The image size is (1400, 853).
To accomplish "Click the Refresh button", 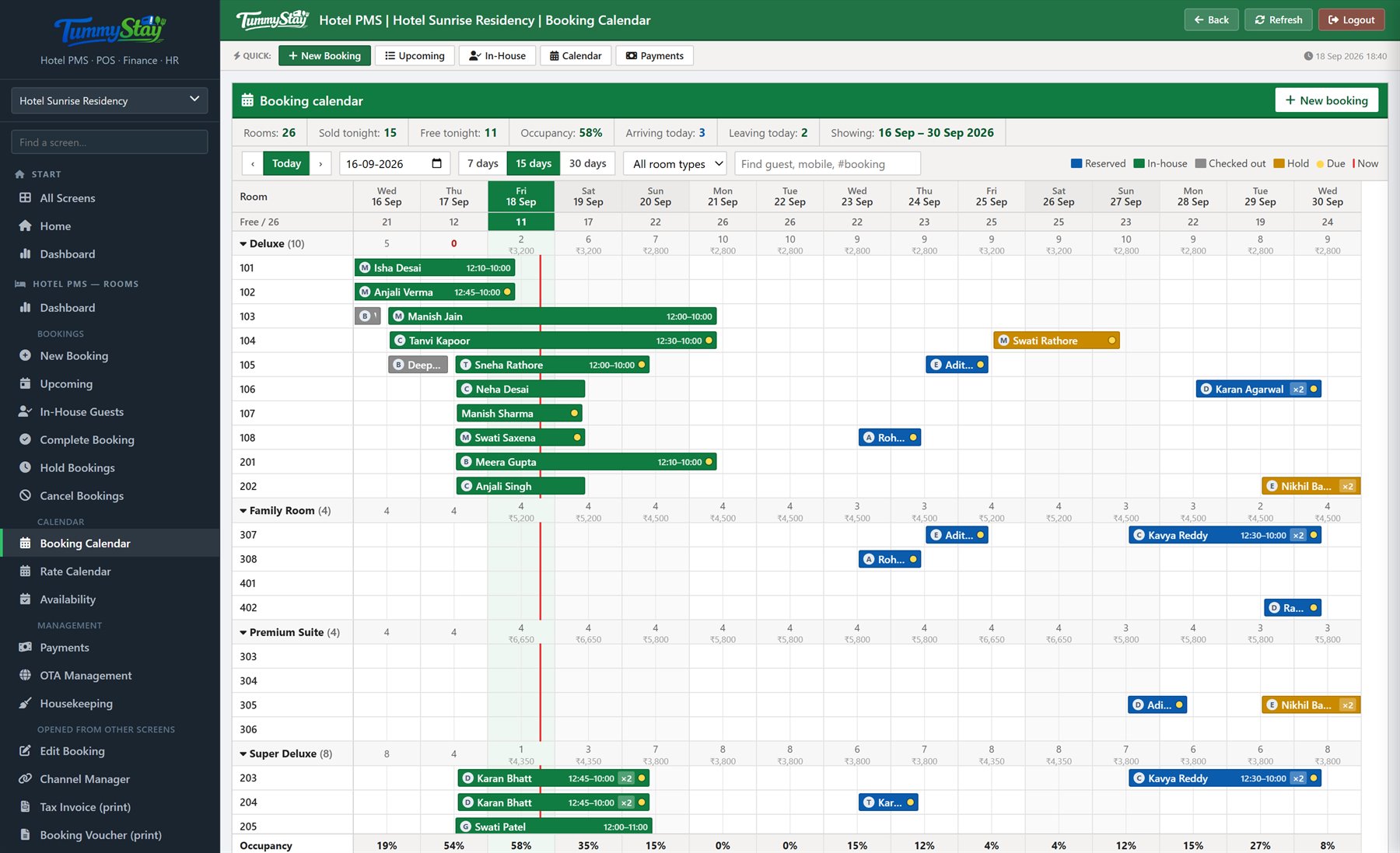I will [x=1279, y=20].
